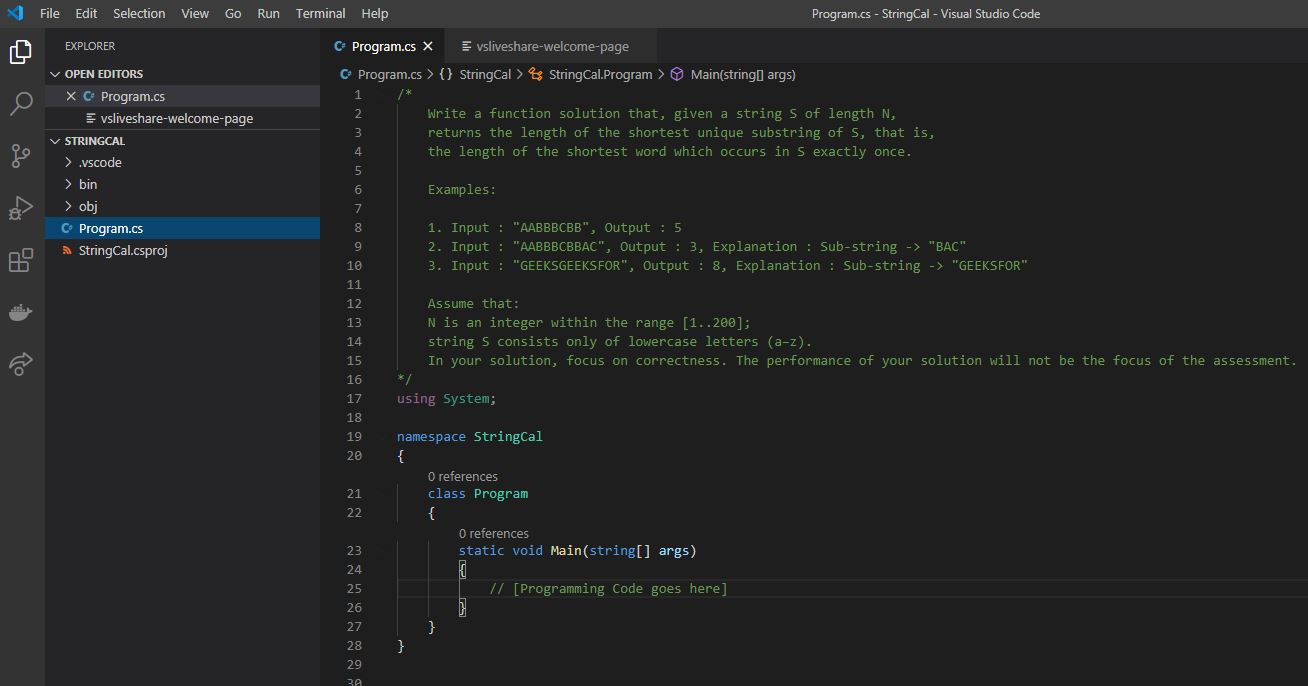Close the Program.cs editor tab
Screen dimensions: 1308x686
click(x=428, y=46)
